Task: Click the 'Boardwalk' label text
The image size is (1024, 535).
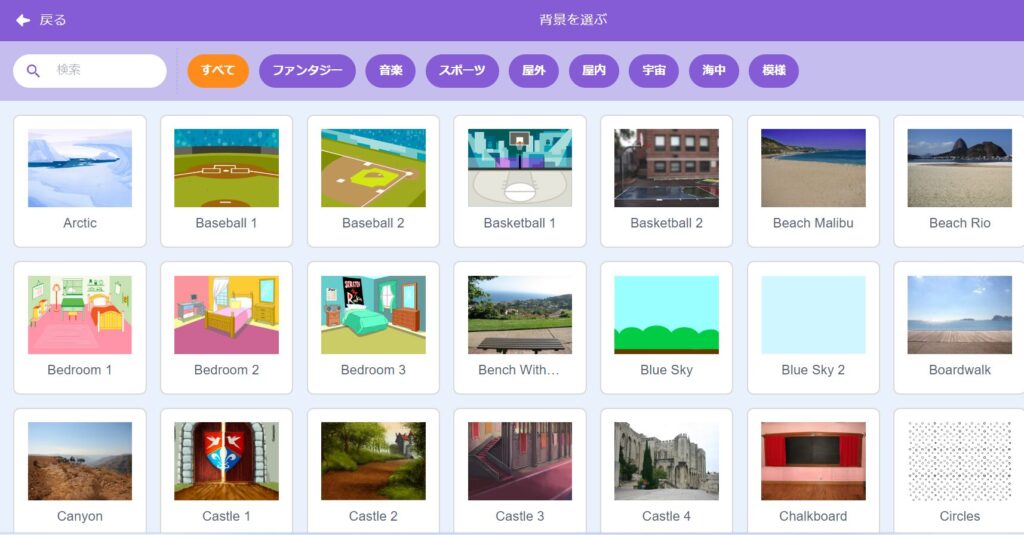Action: click(960, 370)
